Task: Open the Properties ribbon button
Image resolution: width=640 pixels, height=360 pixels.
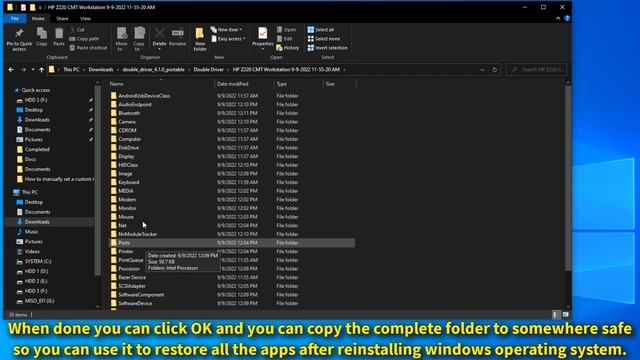Action: click(262, 38)
